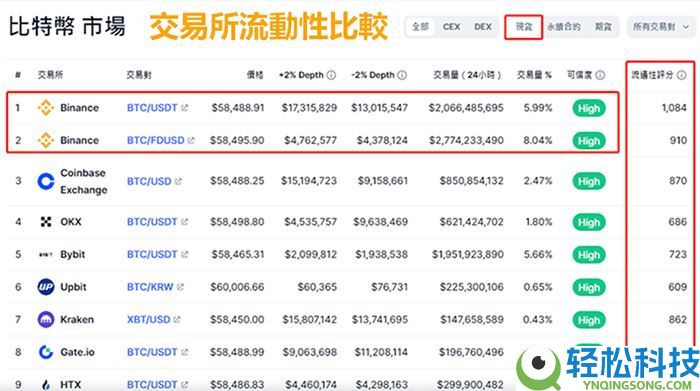Open the BTC/FDUSD pair link
The image size is (700, 391).
[x=155, y=140]
